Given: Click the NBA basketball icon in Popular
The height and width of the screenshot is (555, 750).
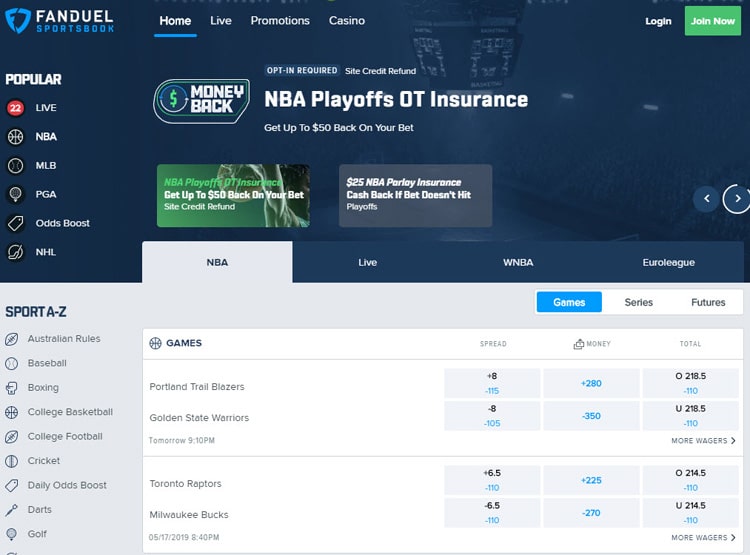Looking at the screenshot, I should (x=15, y=137).
